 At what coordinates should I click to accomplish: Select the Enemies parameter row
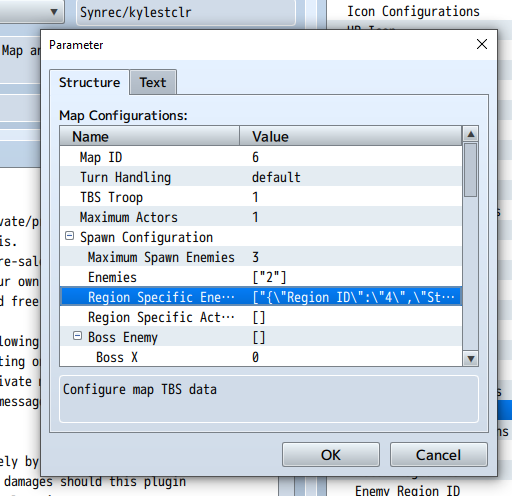(x=261, y=277)
